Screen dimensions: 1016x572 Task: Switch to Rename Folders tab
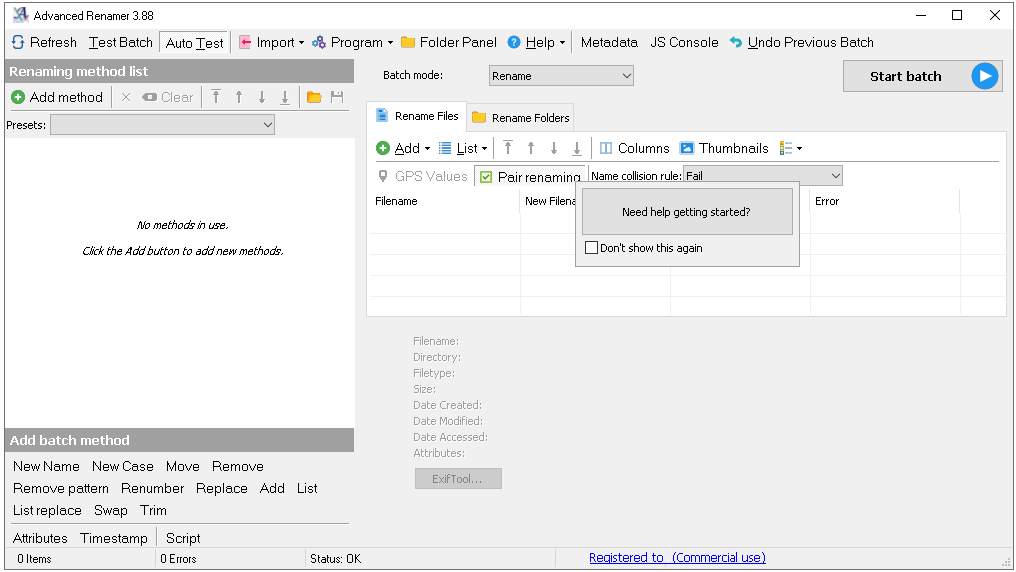tap(520, 118)
